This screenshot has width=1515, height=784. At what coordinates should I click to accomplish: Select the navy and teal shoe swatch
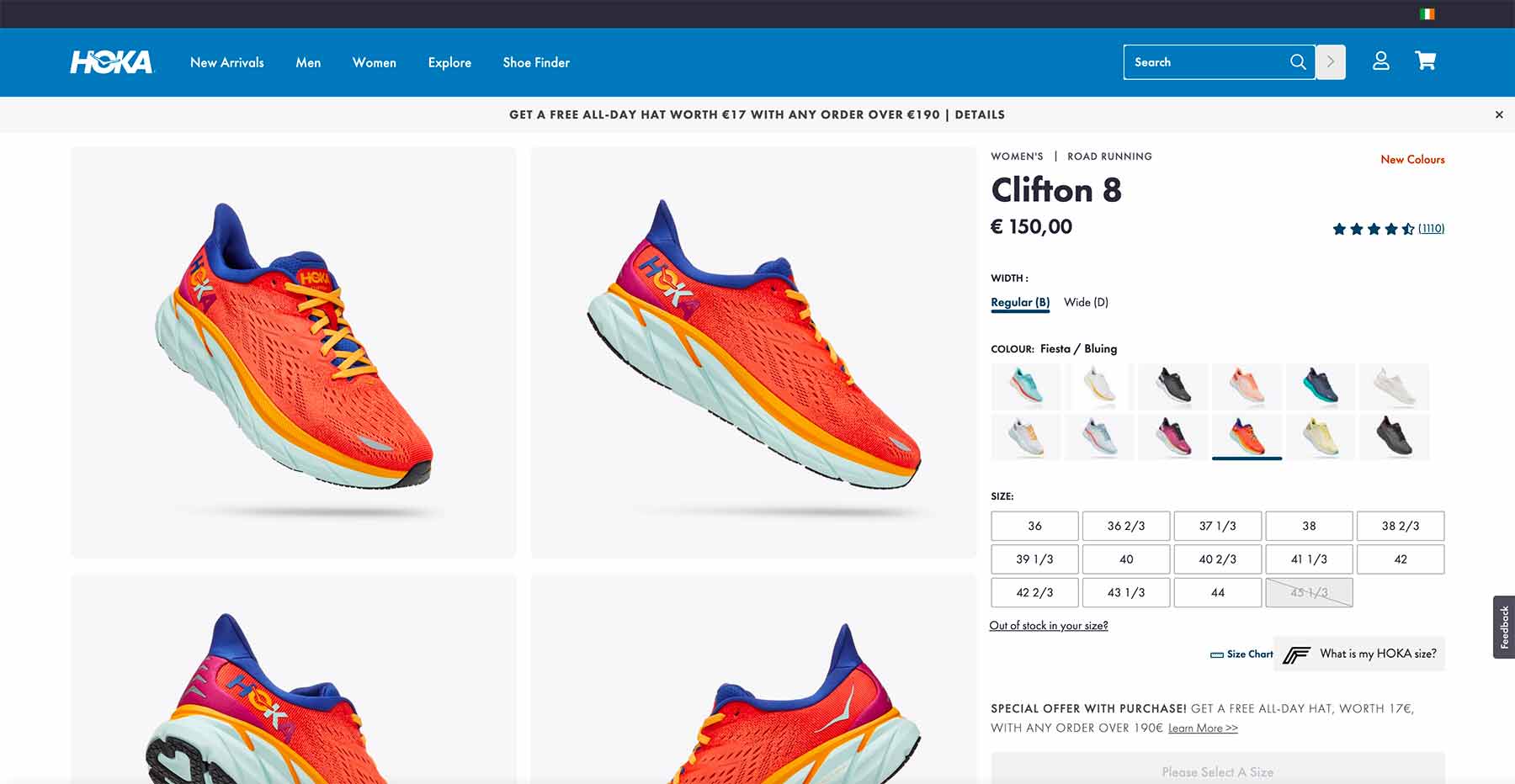coord(1320,386)
